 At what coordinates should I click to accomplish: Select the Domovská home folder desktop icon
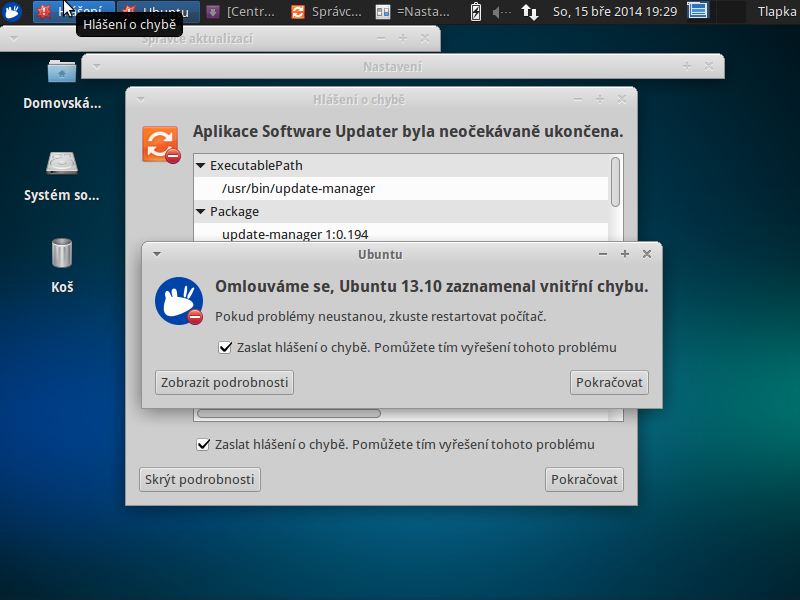pos(62,85)
